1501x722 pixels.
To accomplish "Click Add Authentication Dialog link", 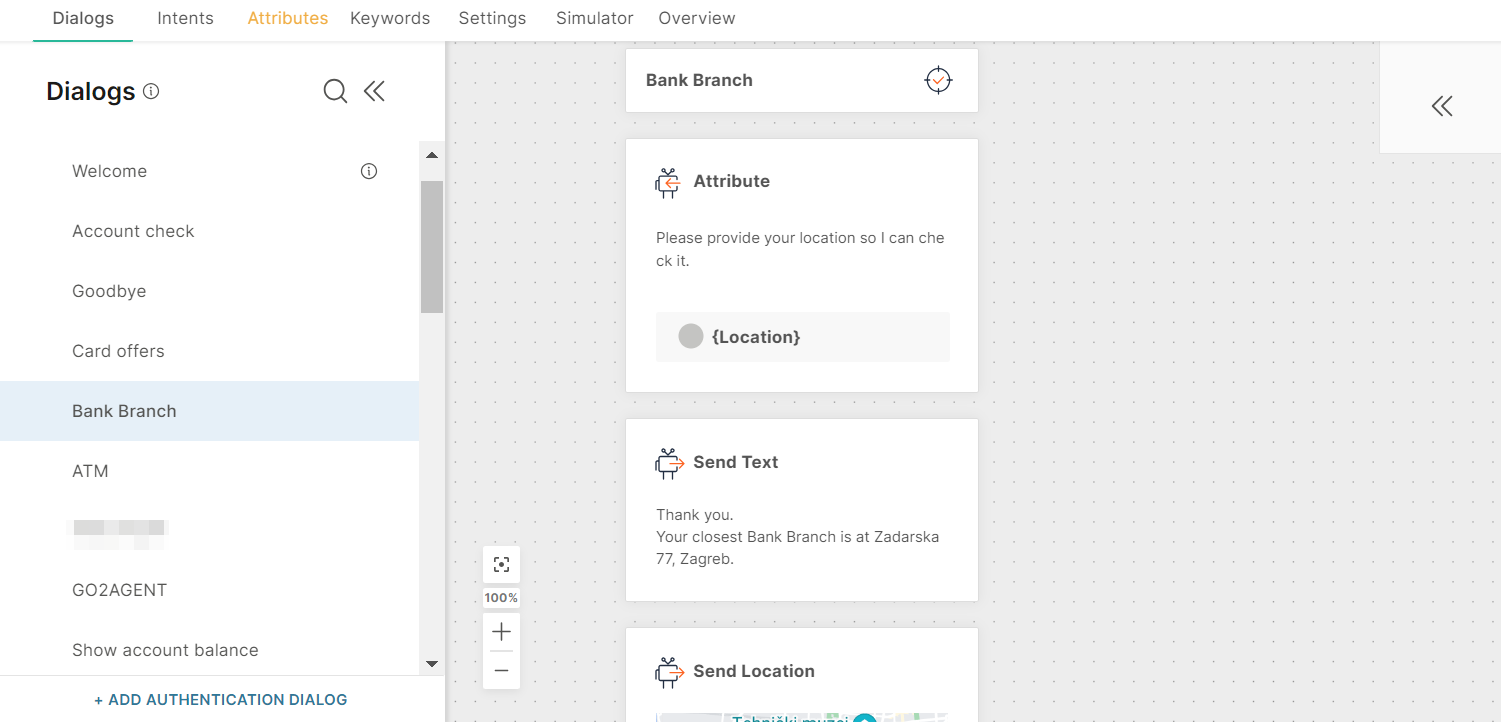I will click(220, 700).
